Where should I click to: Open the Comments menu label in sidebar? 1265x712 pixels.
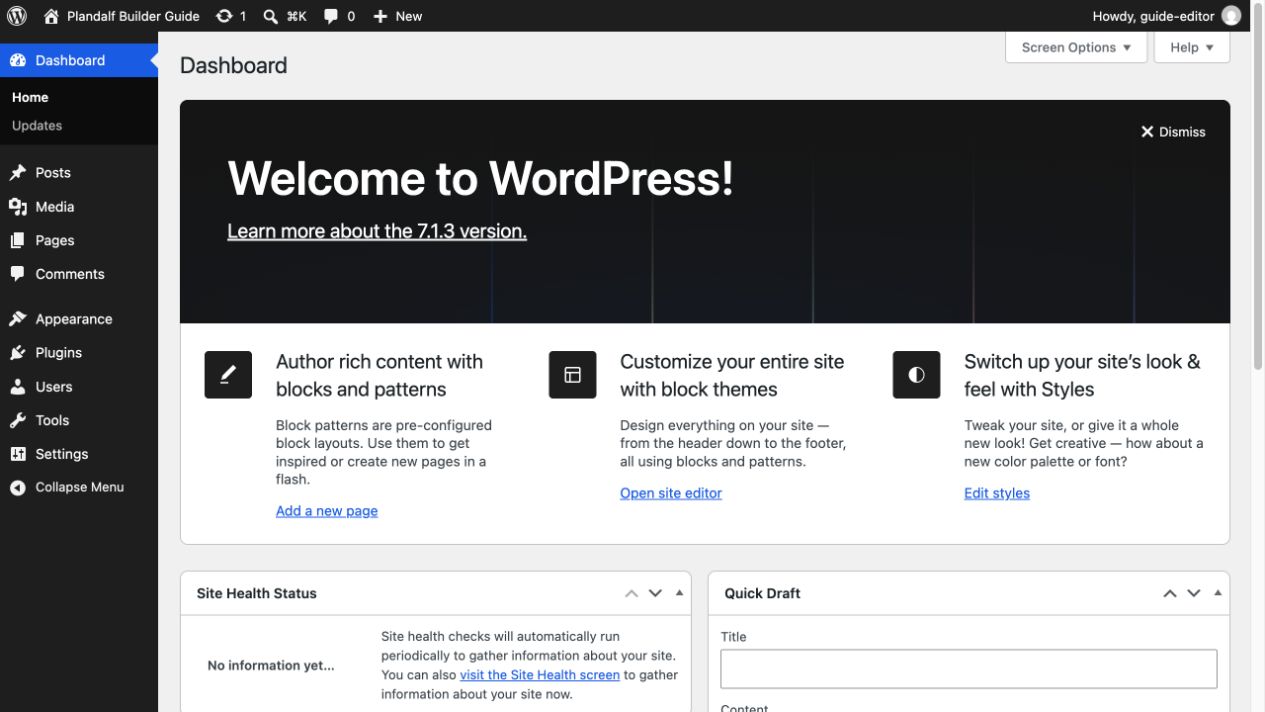click(70, 274)
